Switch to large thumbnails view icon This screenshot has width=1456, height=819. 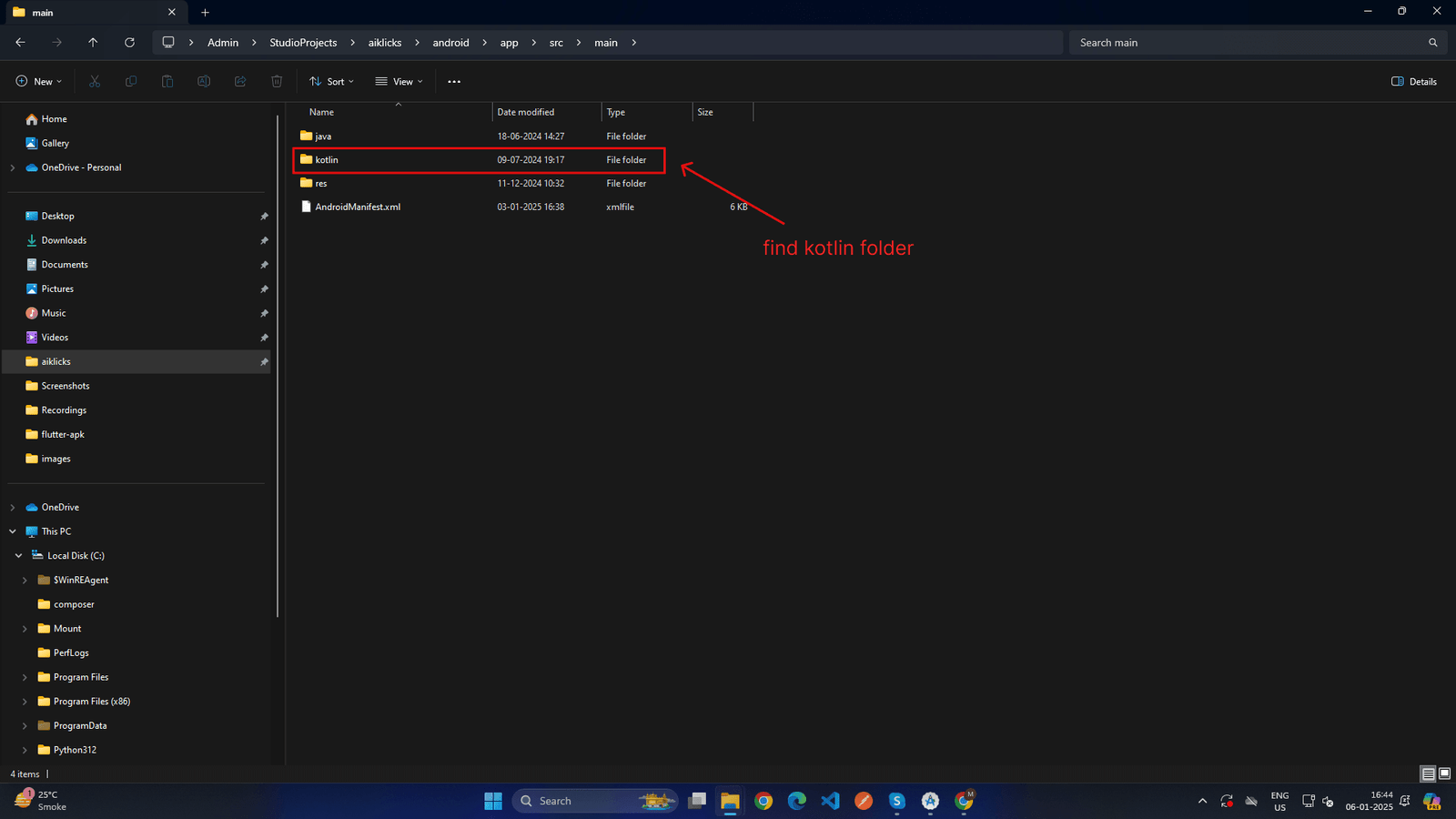click(x=1444, y=773)
